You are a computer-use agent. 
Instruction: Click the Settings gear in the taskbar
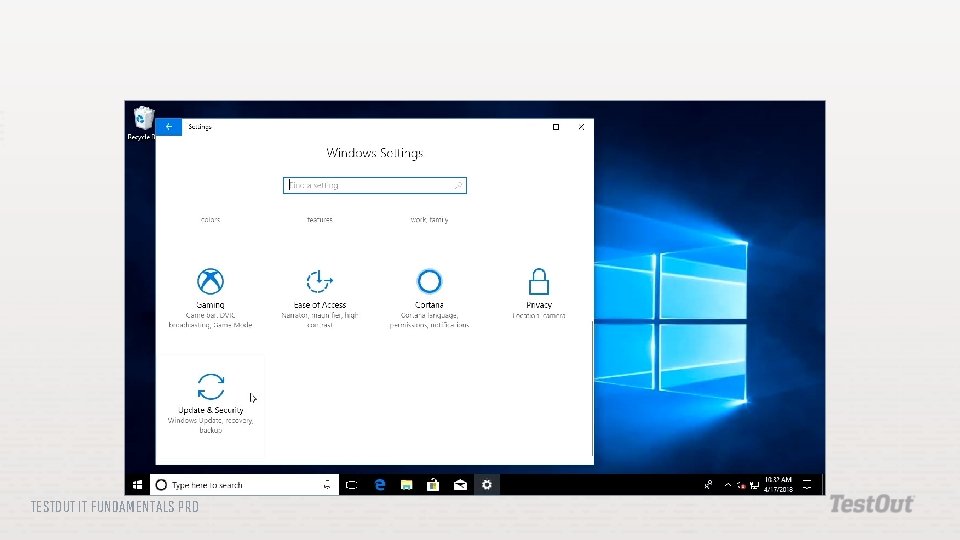click(x=487, y=485)
